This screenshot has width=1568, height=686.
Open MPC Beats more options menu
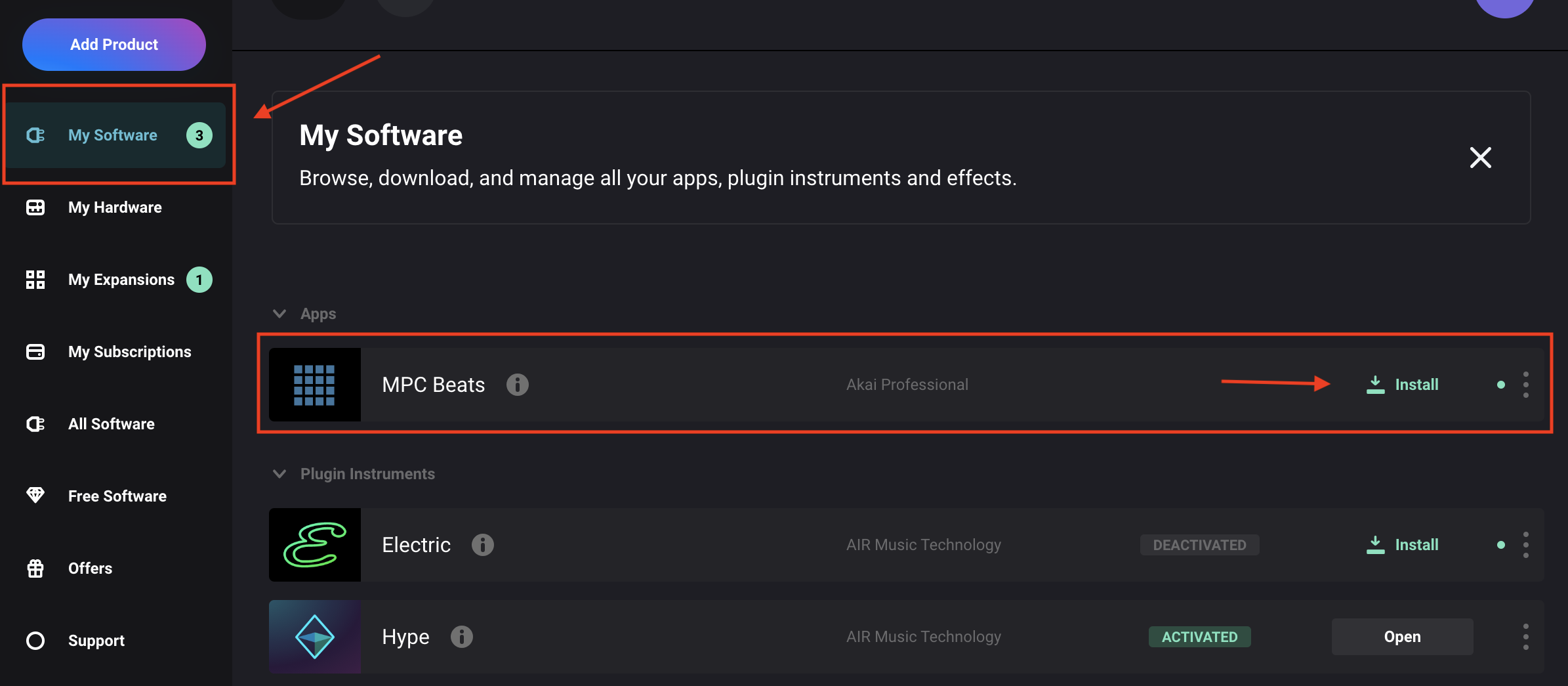coord(1526,385)
